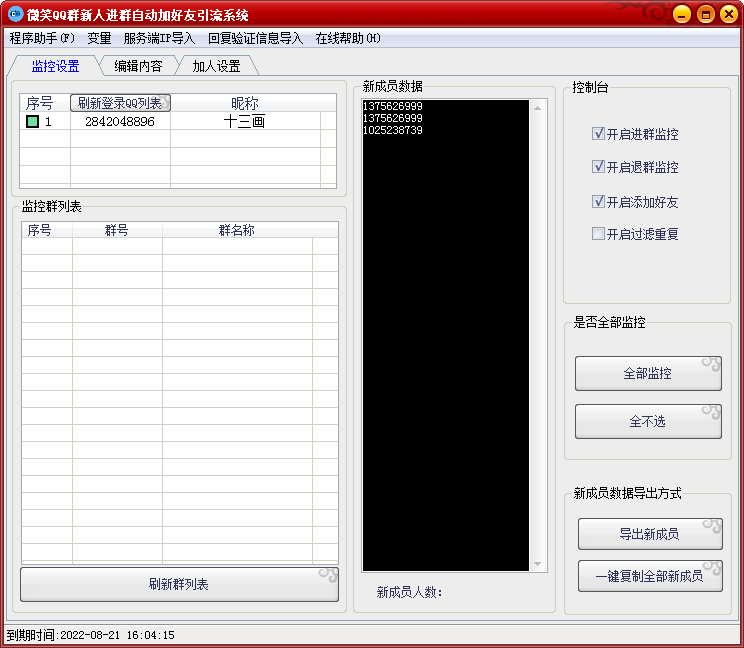744x648 pixels.
Task: Click 到期时间 status bar text
Action: tap(91, 635)
